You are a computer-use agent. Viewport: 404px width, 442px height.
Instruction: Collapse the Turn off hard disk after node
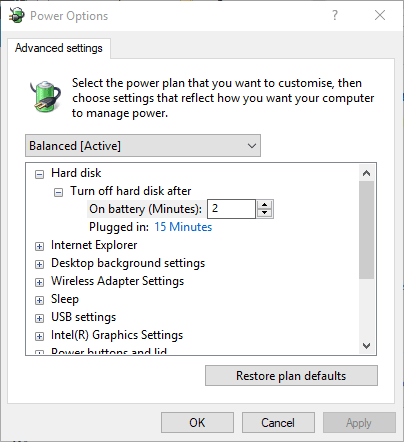[x=58, y=192]
